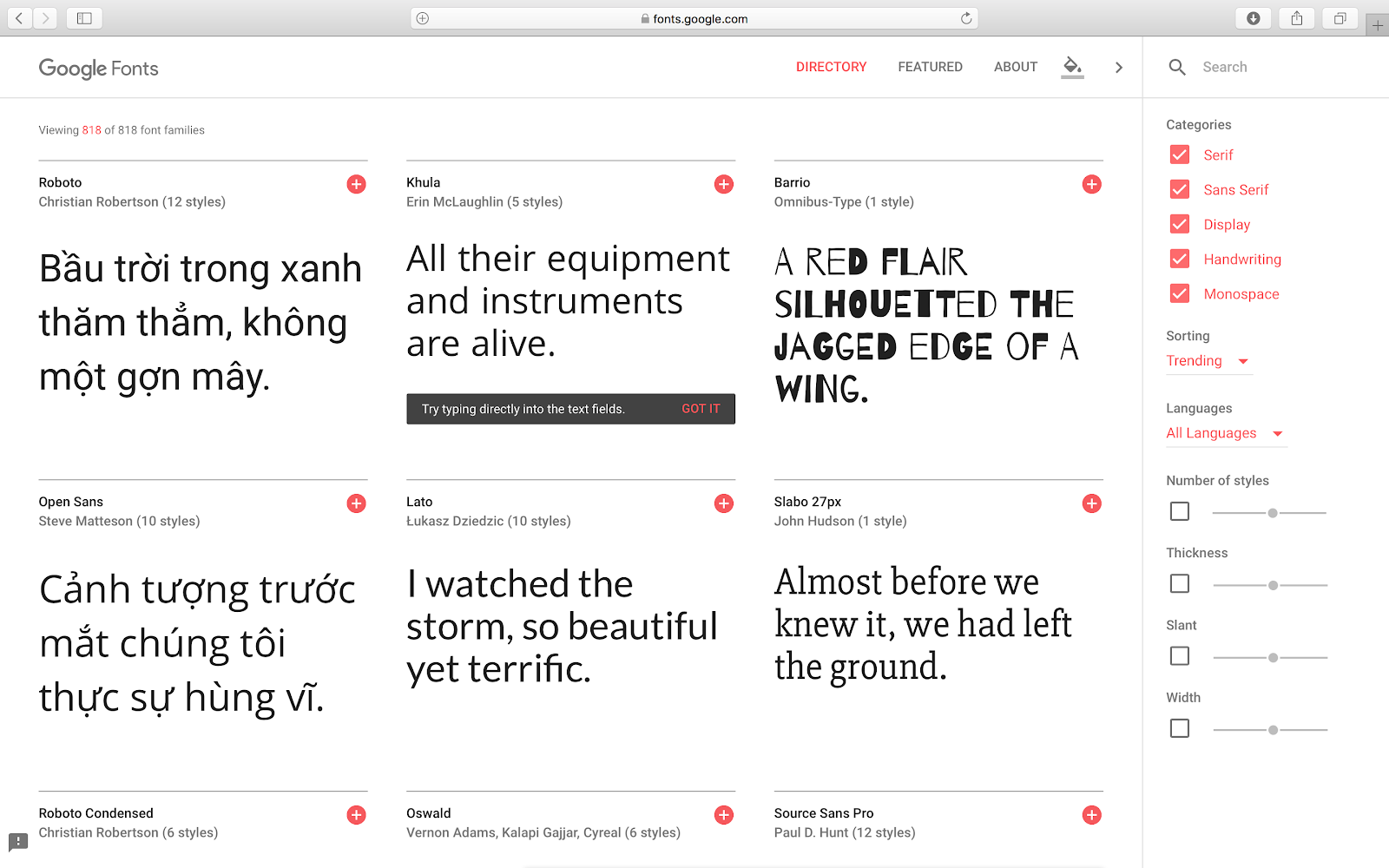
Task: Click Steve Matteson (10 styles) text
Action: coord(119,521)
